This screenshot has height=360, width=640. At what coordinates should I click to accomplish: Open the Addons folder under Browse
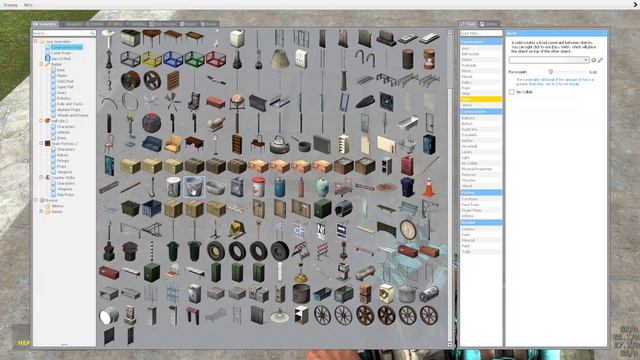click(x=58, y=206)
